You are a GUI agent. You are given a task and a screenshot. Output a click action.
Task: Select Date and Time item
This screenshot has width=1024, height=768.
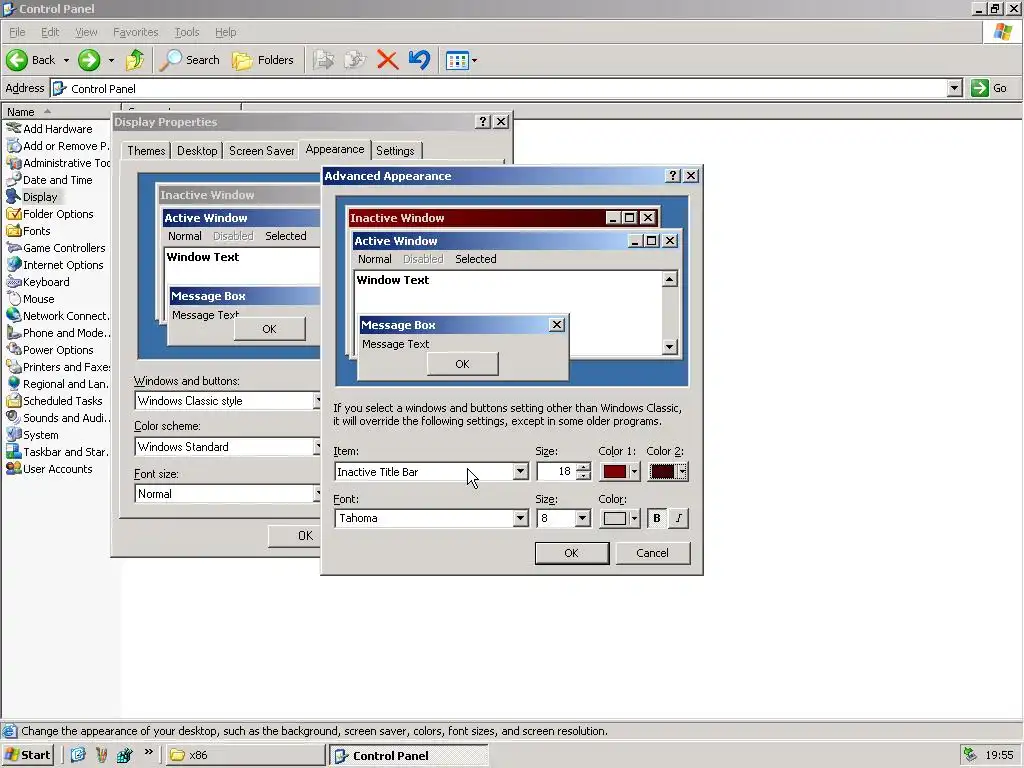(x=50, y=180)
